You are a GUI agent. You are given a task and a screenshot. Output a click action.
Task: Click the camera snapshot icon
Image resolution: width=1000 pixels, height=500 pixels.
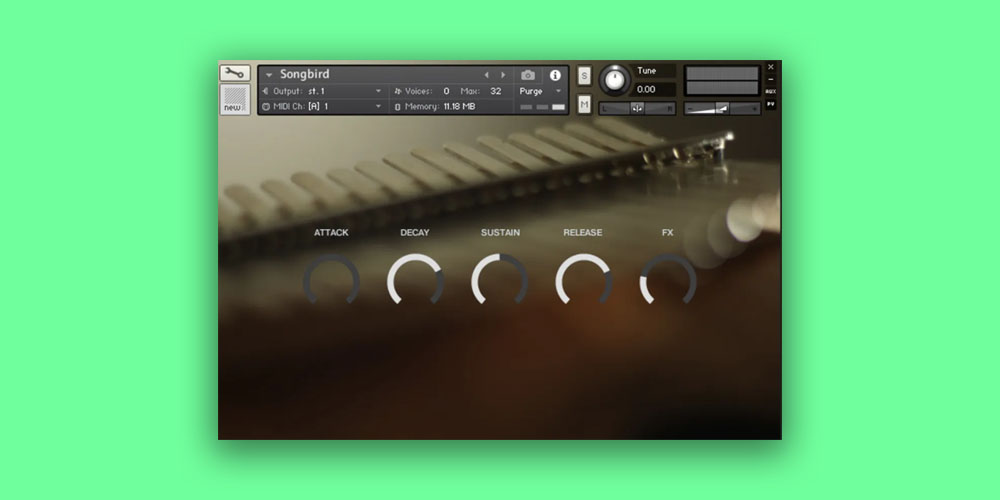[528, 75]
